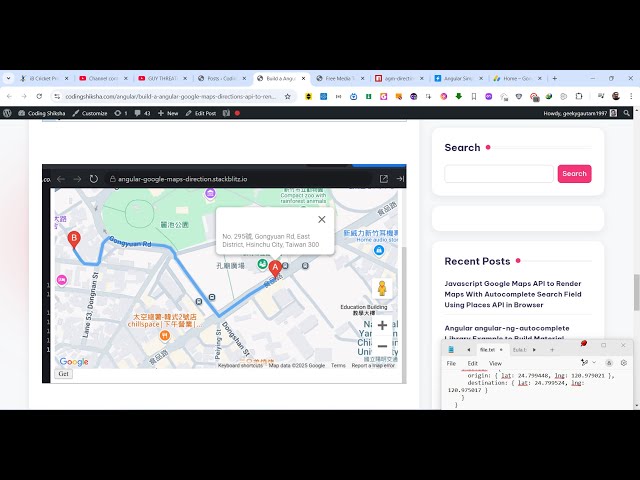Click the map zoom out minus button
Image resolution: width=640 pixels, height=480 pixels.
coord(382,346)
